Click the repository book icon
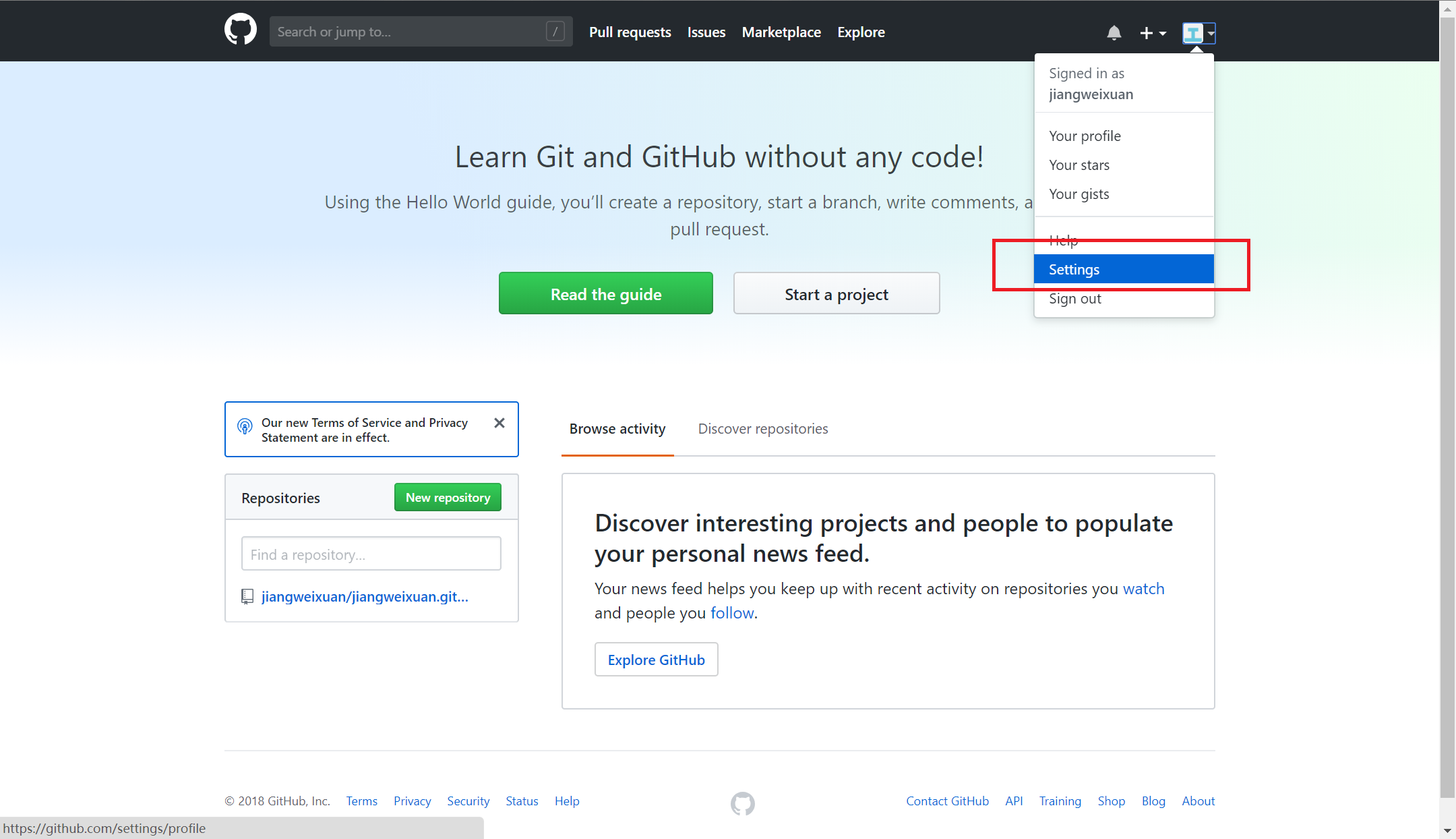 pyautogui.click(x=247, y=597)
